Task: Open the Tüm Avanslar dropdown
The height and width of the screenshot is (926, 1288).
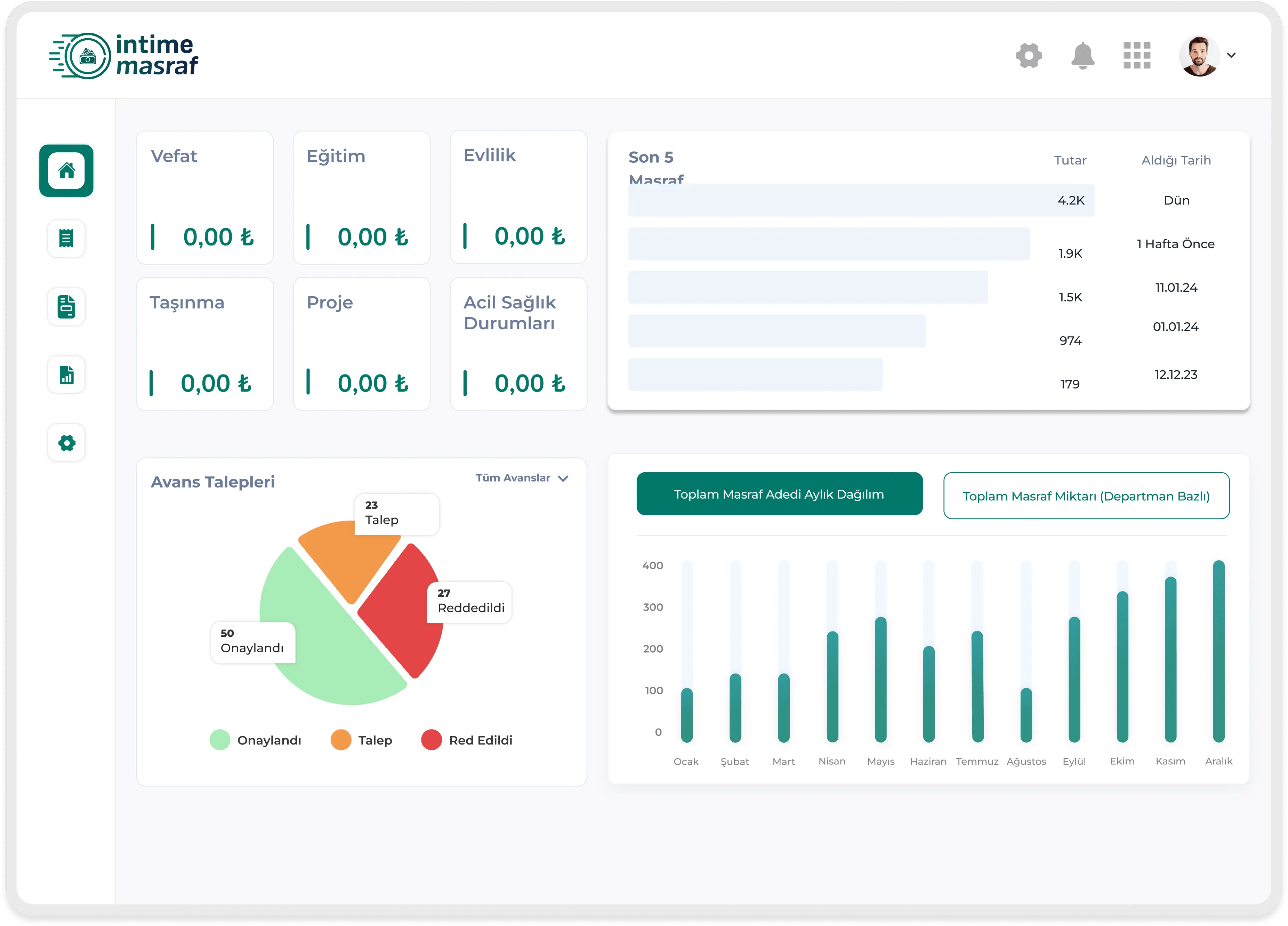Action: [522, 478]
